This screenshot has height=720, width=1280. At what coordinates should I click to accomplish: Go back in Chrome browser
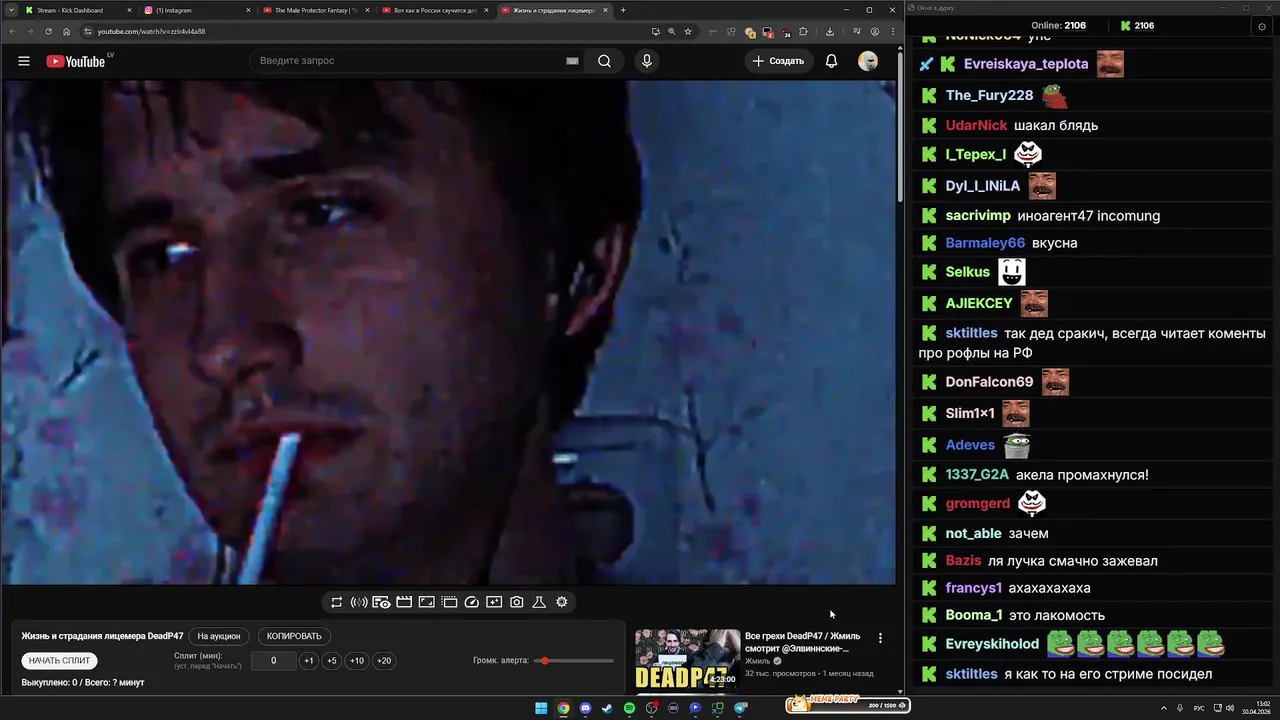point(13,31)
